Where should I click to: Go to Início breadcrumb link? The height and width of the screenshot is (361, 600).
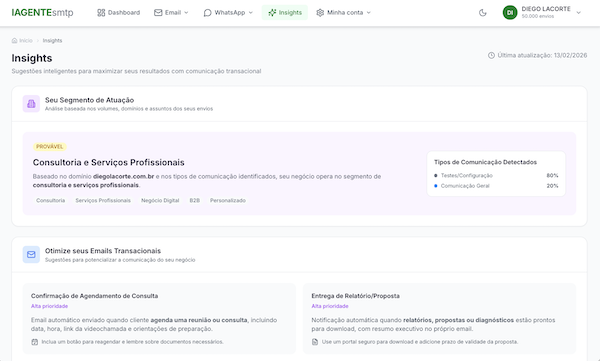pos(26,41)
